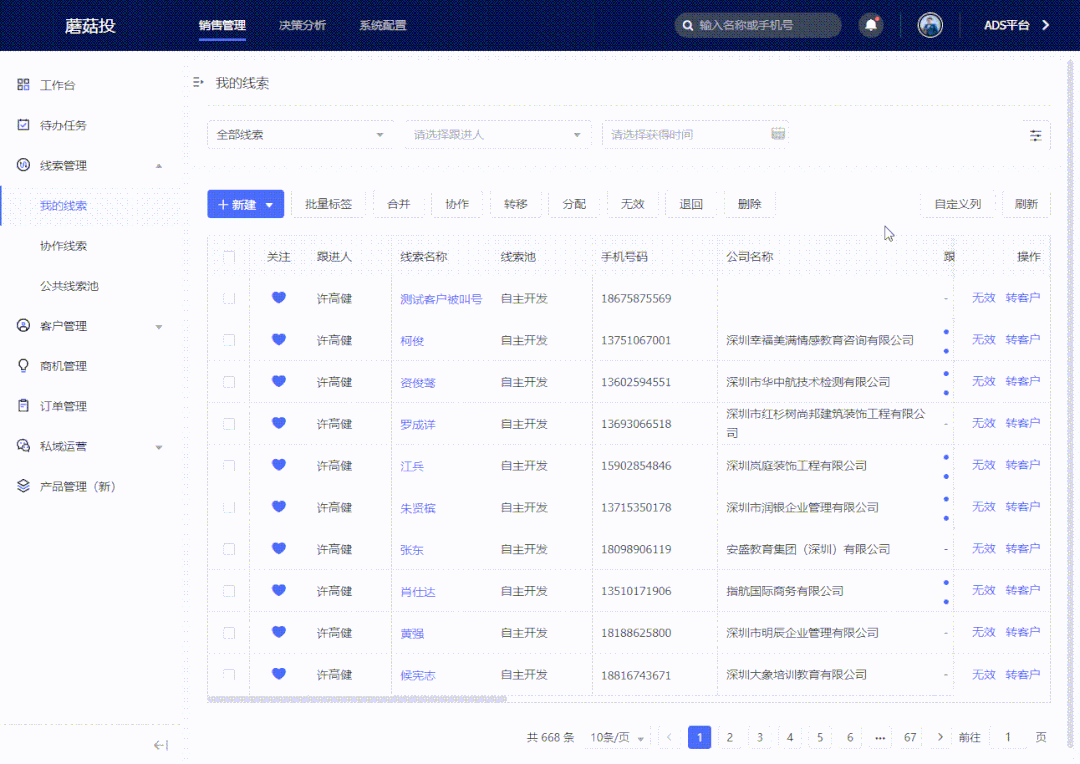Viewport: 1080px width, 764px height.
Task: Click the 转客户 link on the 黄强 row
Action: click(x=1022, y=632)
